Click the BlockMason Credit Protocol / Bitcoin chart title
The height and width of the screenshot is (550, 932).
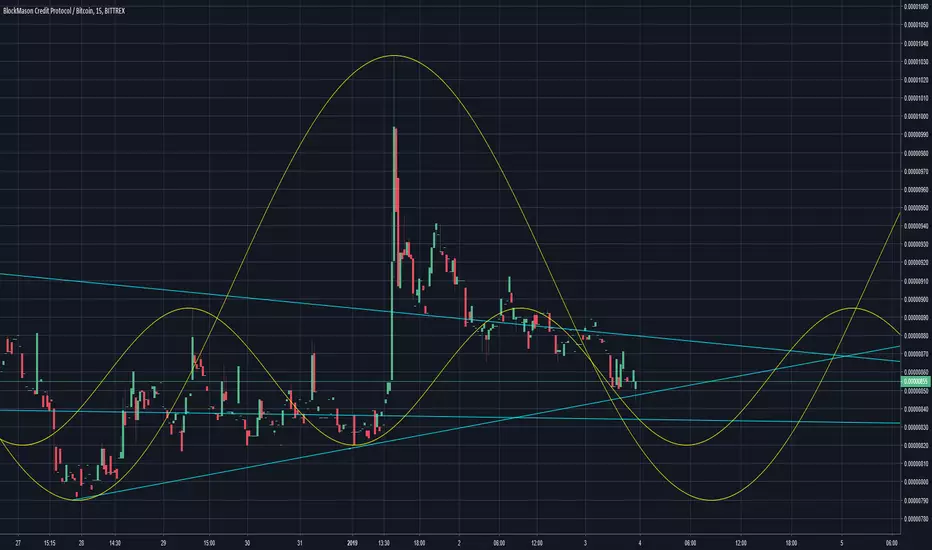tap(64, 11)
